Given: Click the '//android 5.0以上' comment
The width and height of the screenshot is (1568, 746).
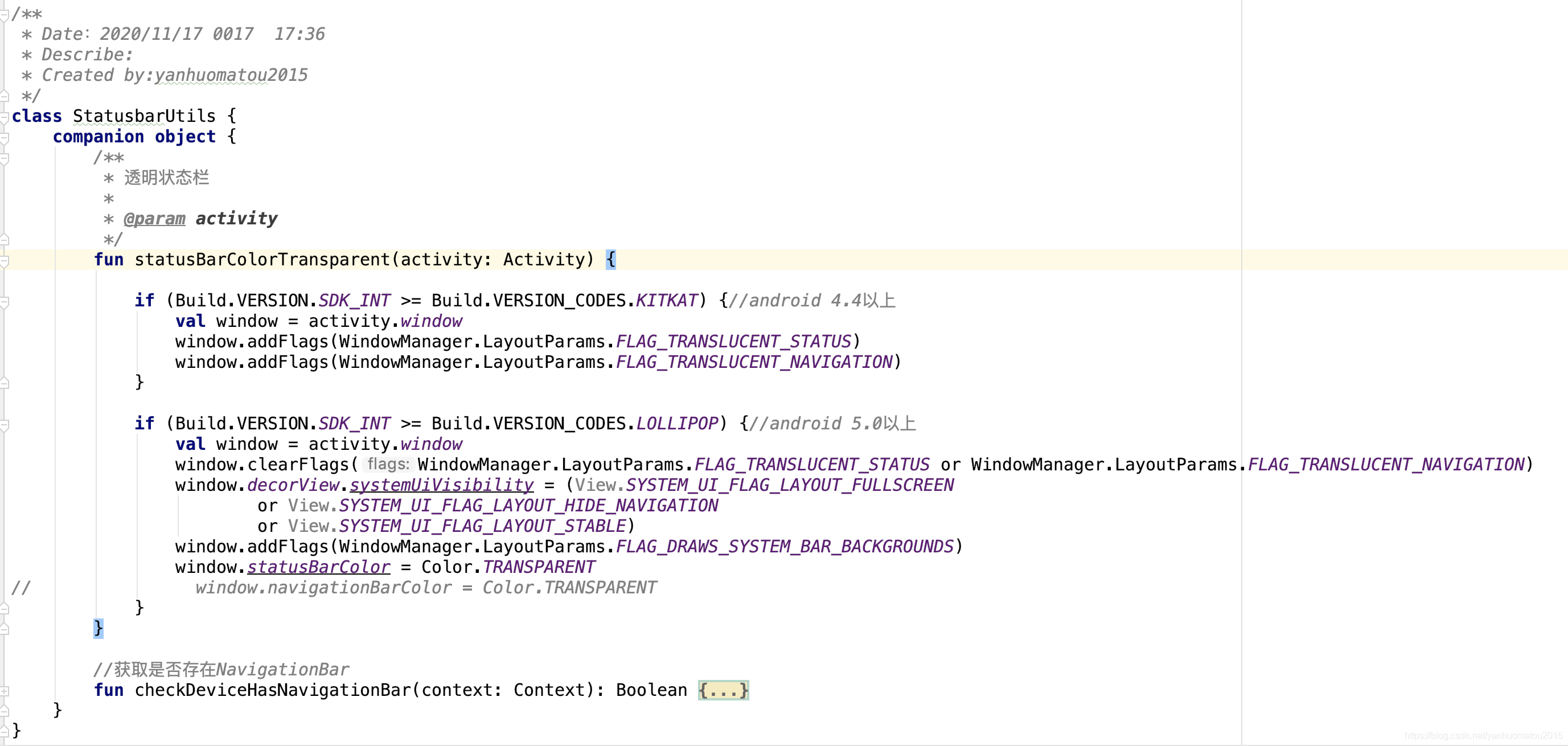Looking at the screenshot, I should [x=832, y=424].
